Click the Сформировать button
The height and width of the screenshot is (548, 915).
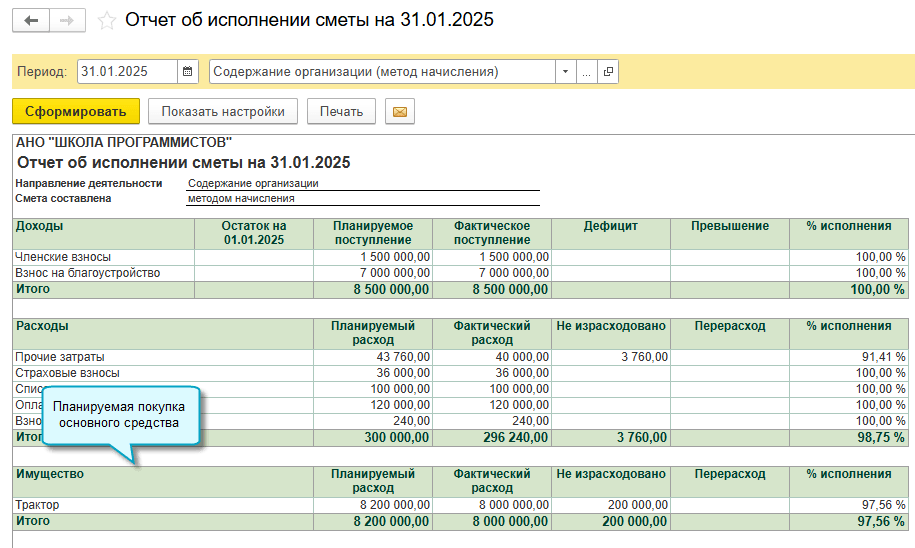coord(76,111)
